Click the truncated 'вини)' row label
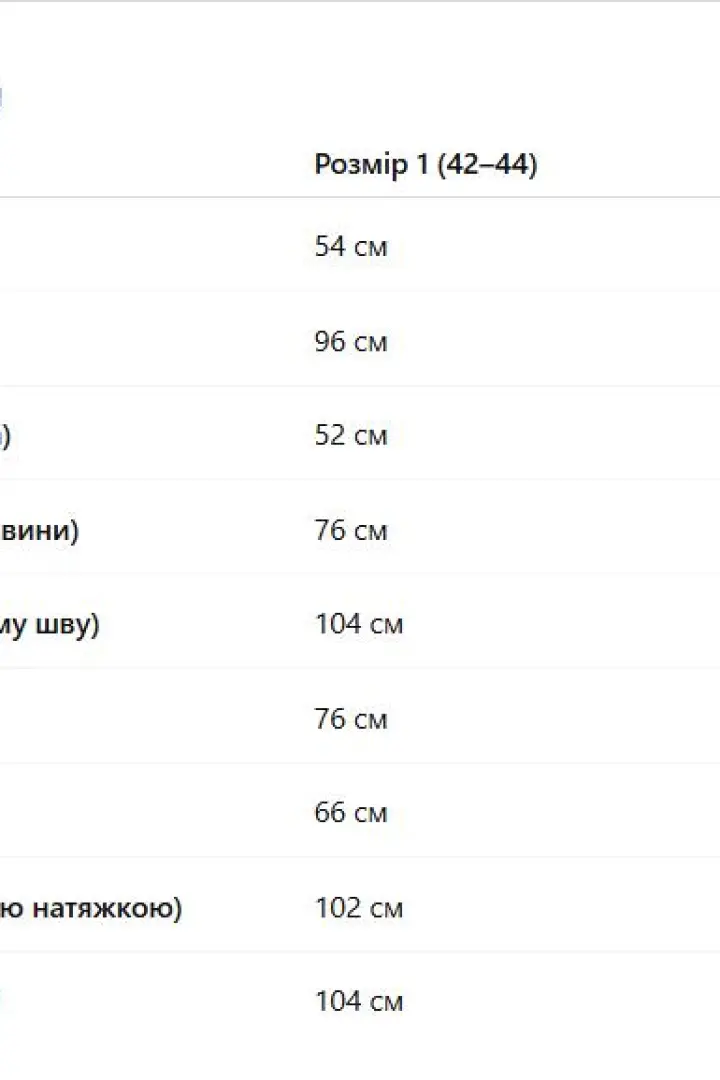The width and height of the screenshot is (720, 1080). [39, 530]
